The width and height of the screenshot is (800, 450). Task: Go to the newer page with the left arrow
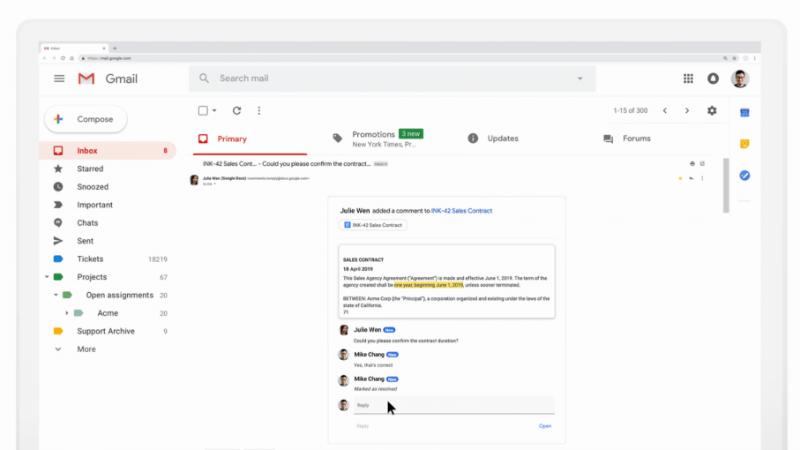click(x=665, y=111)
